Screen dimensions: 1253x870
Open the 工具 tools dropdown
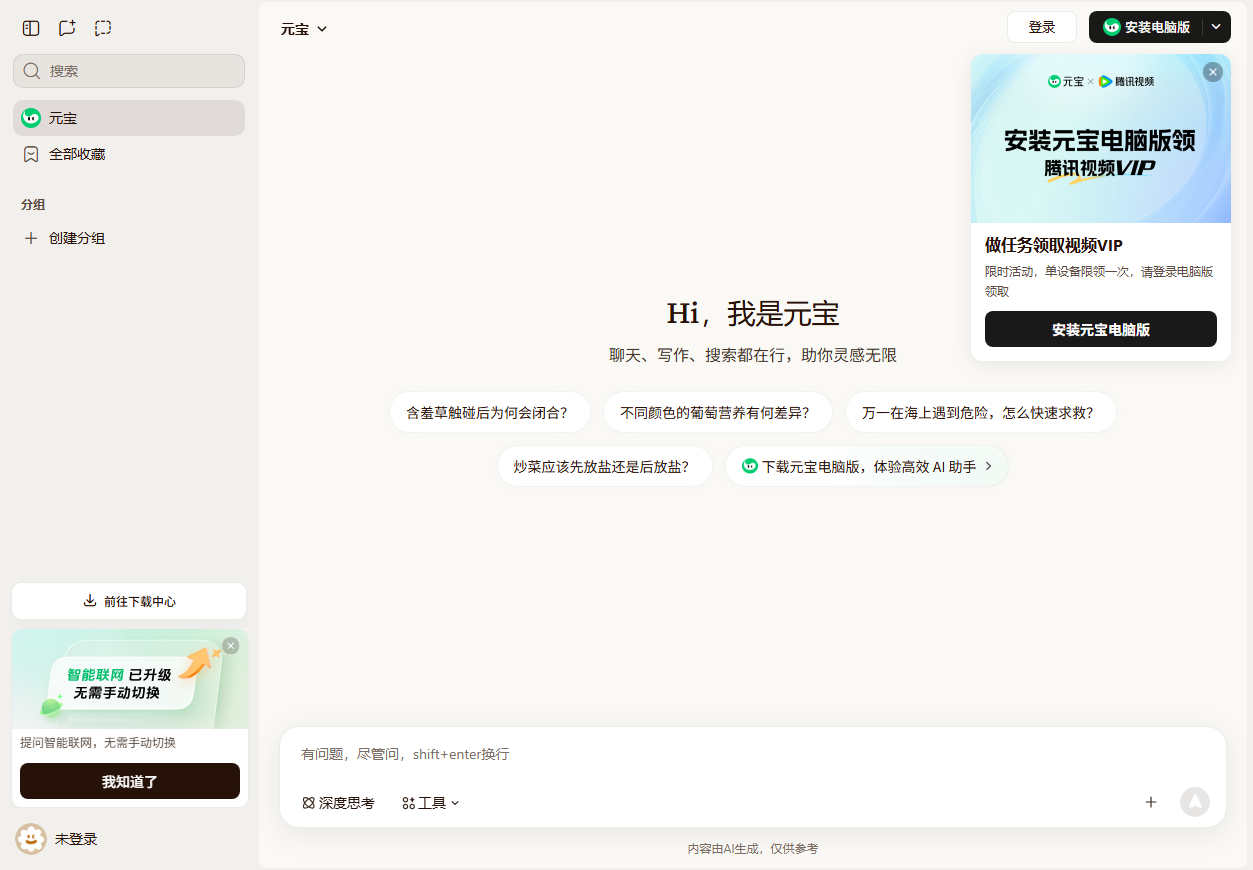point(431,803)
